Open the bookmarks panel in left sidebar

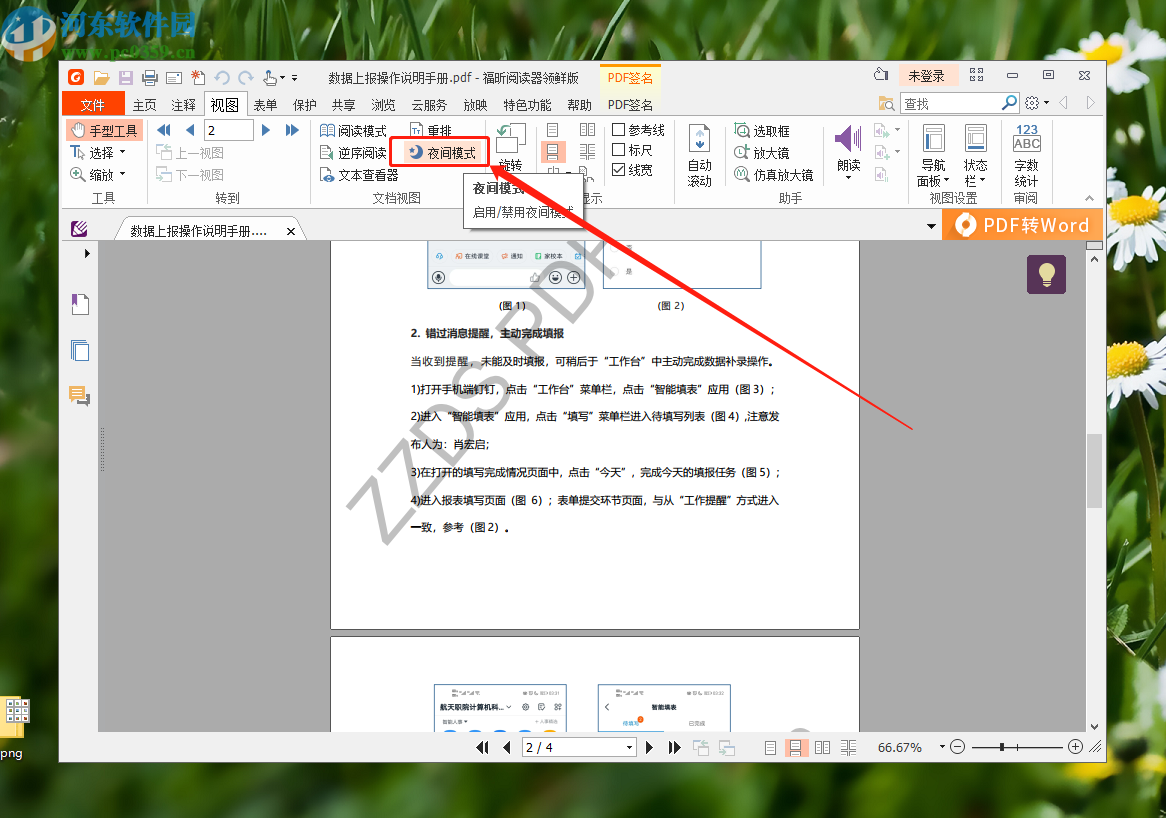click(x=80, y=304)
